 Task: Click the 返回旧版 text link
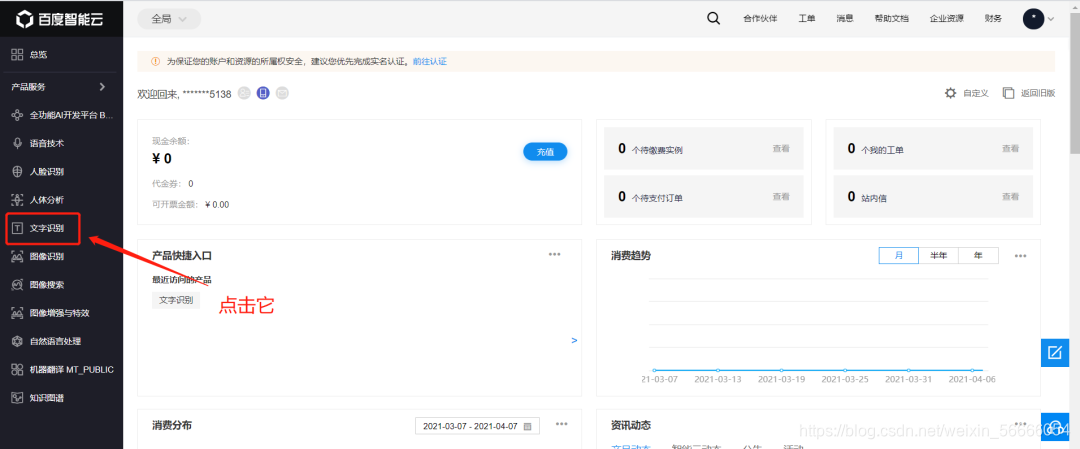point(1038,93)
